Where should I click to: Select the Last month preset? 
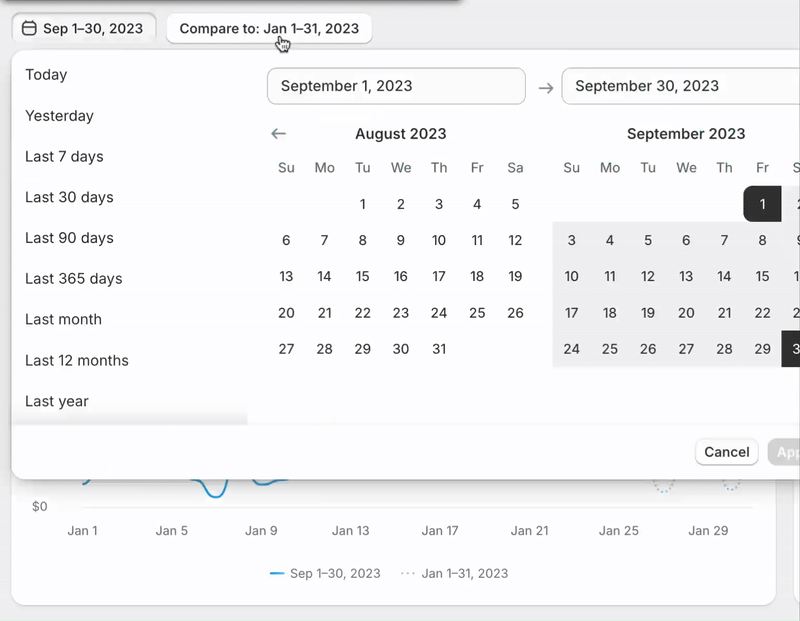click(x=63, y=319)
